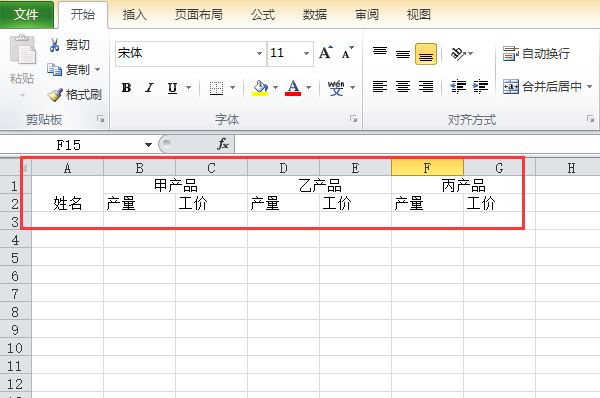
Task: Switch to the 审阅 tab
Action: 367,15
